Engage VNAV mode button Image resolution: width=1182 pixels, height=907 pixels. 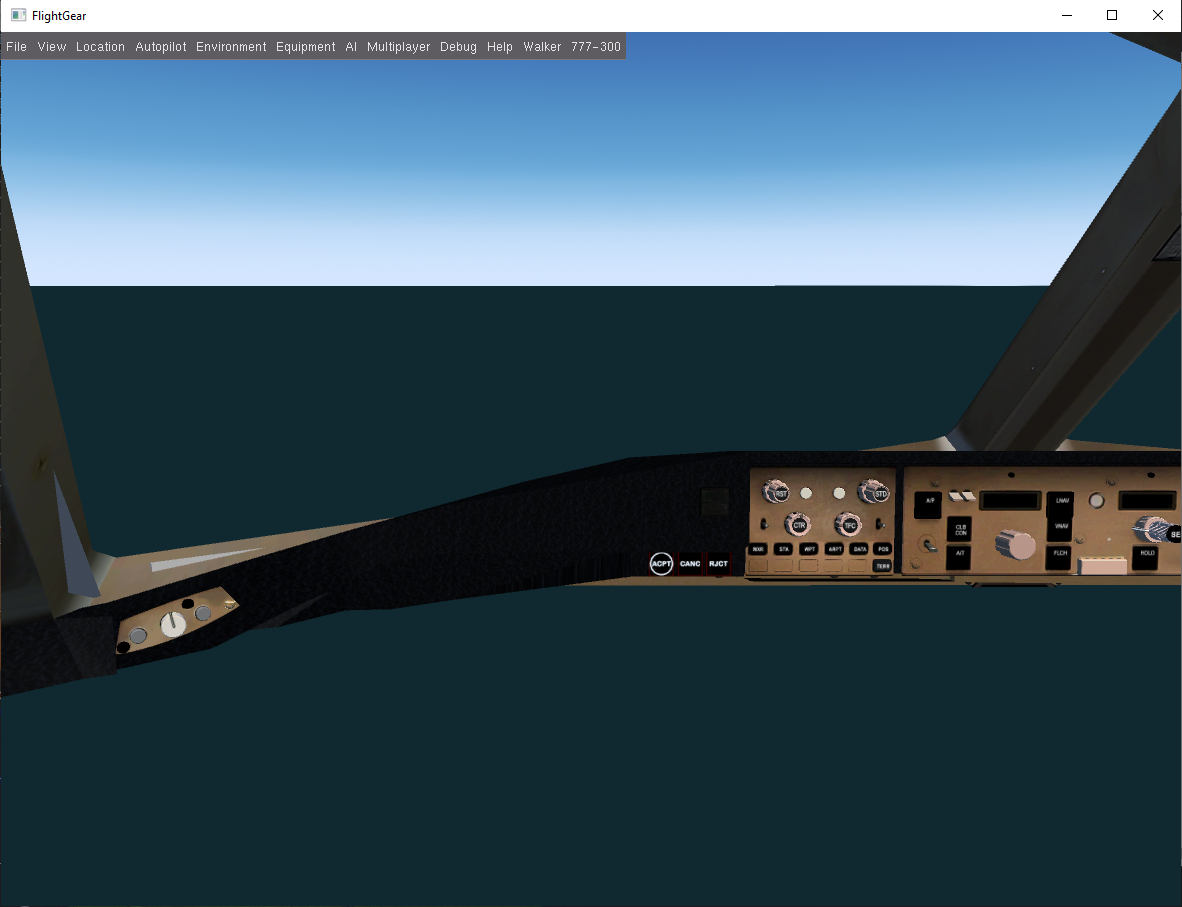[1061, 528]
